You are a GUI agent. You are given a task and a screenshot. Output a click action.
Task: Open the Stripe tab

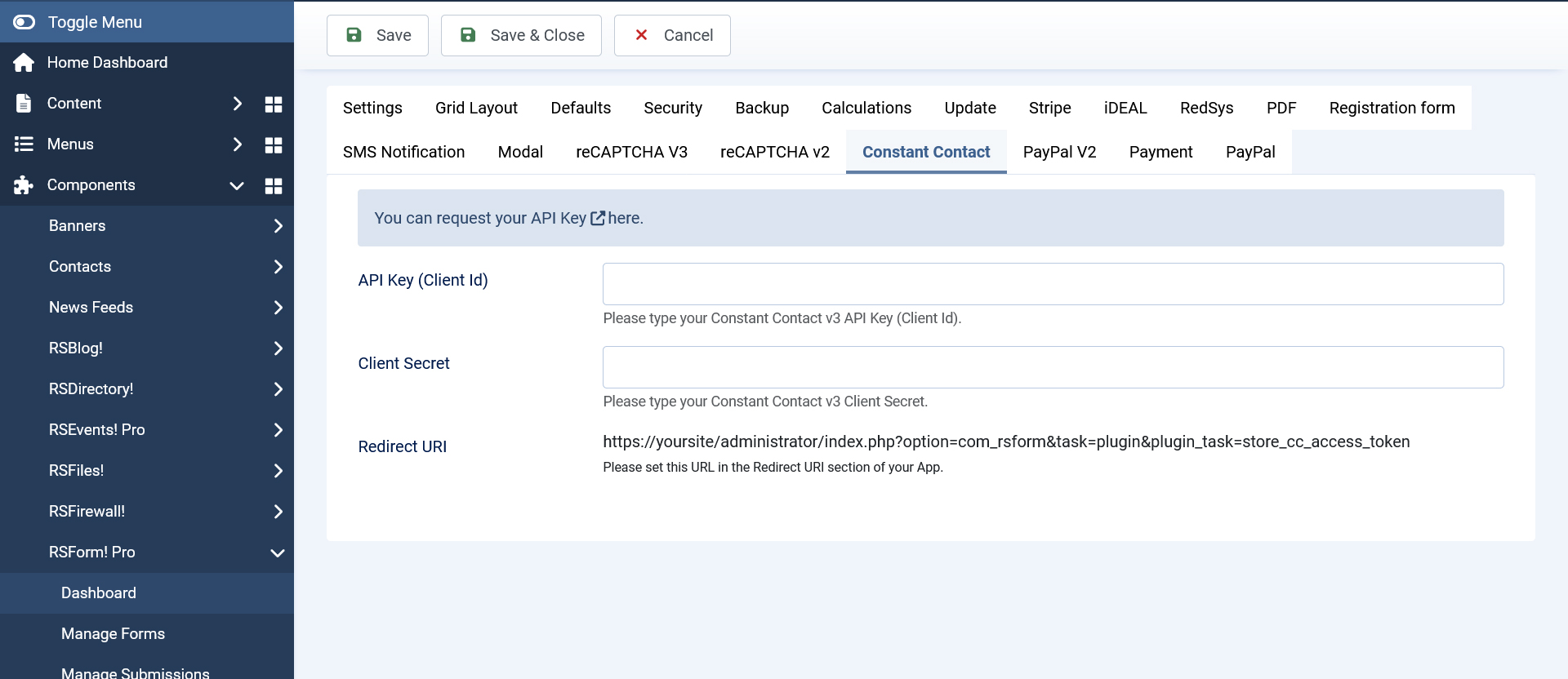click(1050, 108)
